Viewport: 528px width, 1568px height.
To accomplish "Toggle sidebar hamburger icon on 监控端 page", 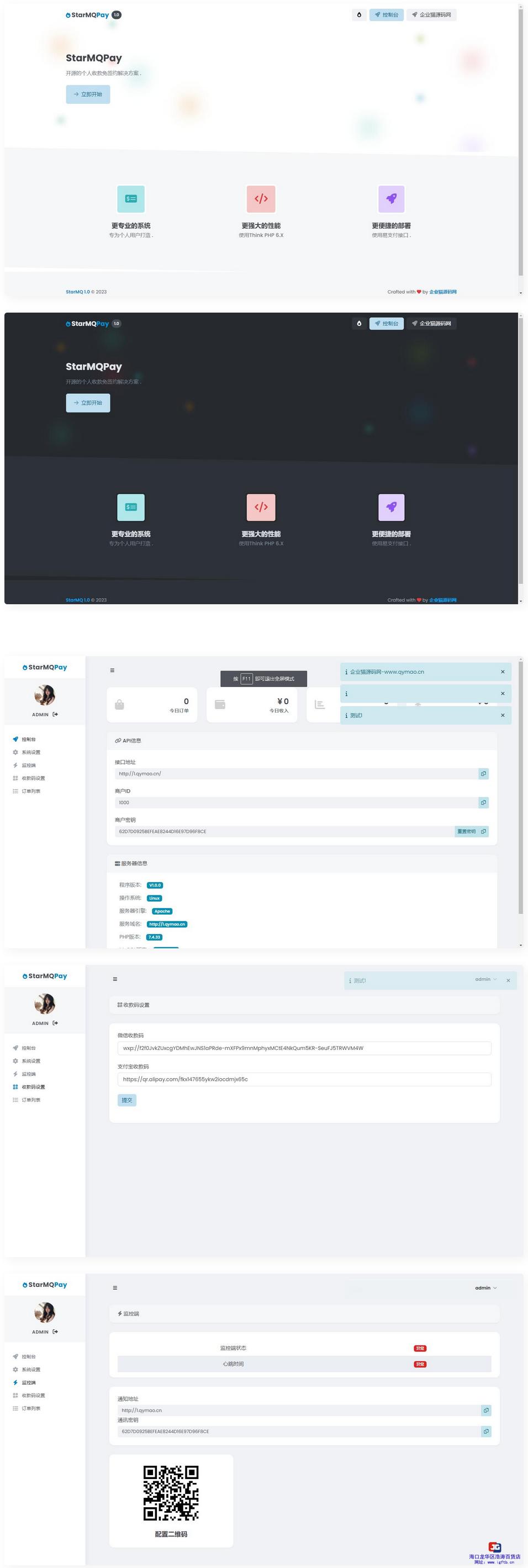I will tap(115, 1287).
